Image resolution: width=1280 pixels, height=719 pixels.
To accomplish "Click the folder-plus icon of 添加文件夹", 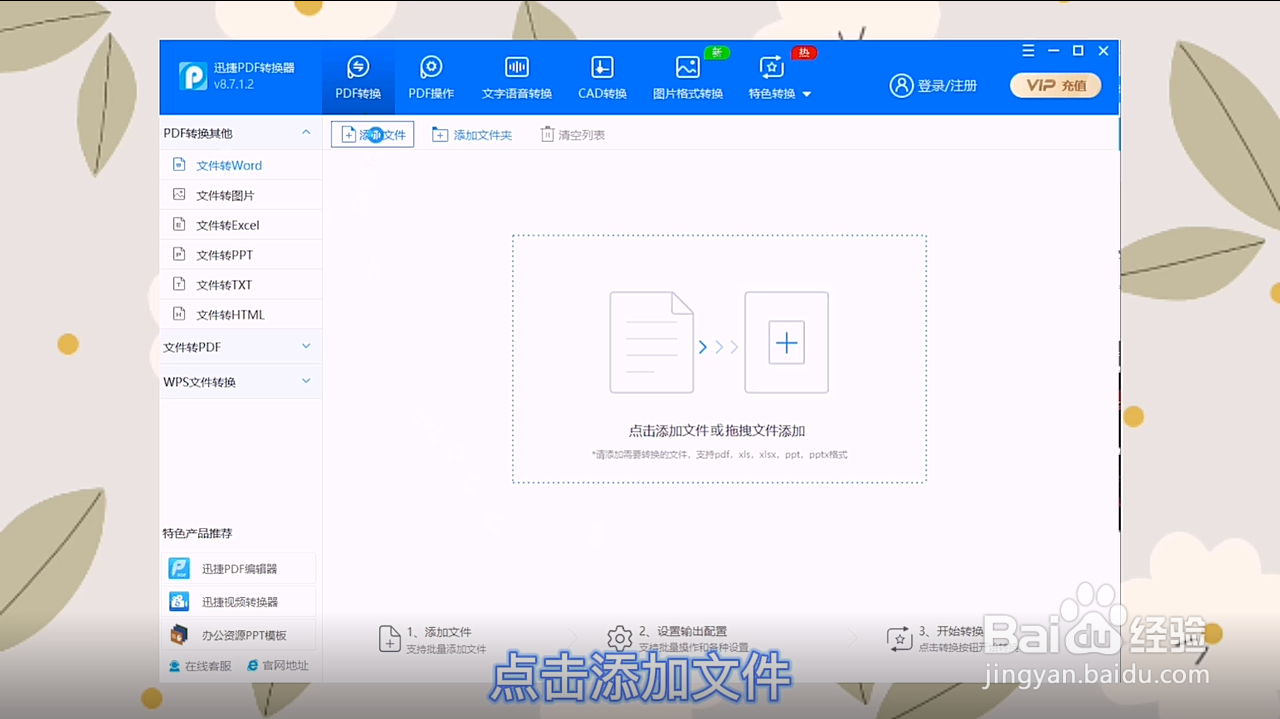I will (x=440, y=134).
